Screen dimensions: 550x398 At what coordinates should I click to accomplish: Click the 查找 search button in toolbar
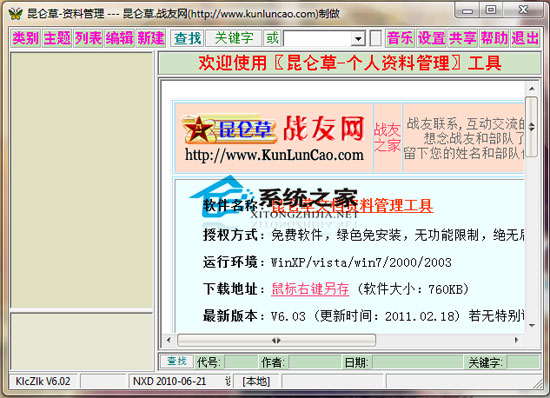187,38
